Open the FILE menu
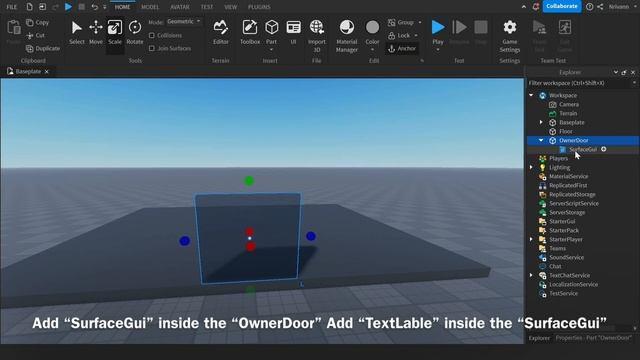The image size is (640, 360). click(12, 7)
